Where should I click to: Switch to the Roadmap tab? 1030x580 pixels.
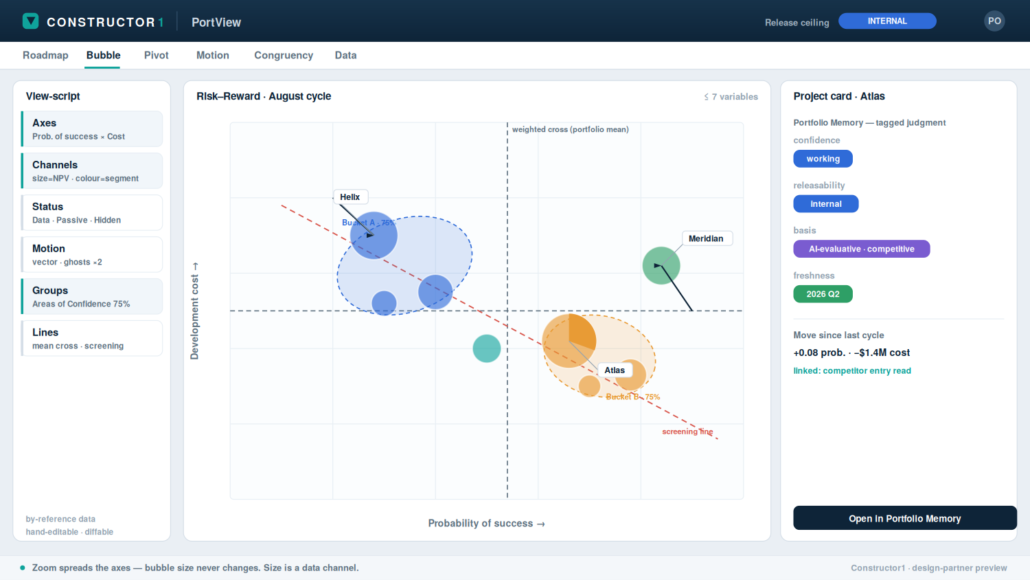pyautogui.click(x=45, y=55)
